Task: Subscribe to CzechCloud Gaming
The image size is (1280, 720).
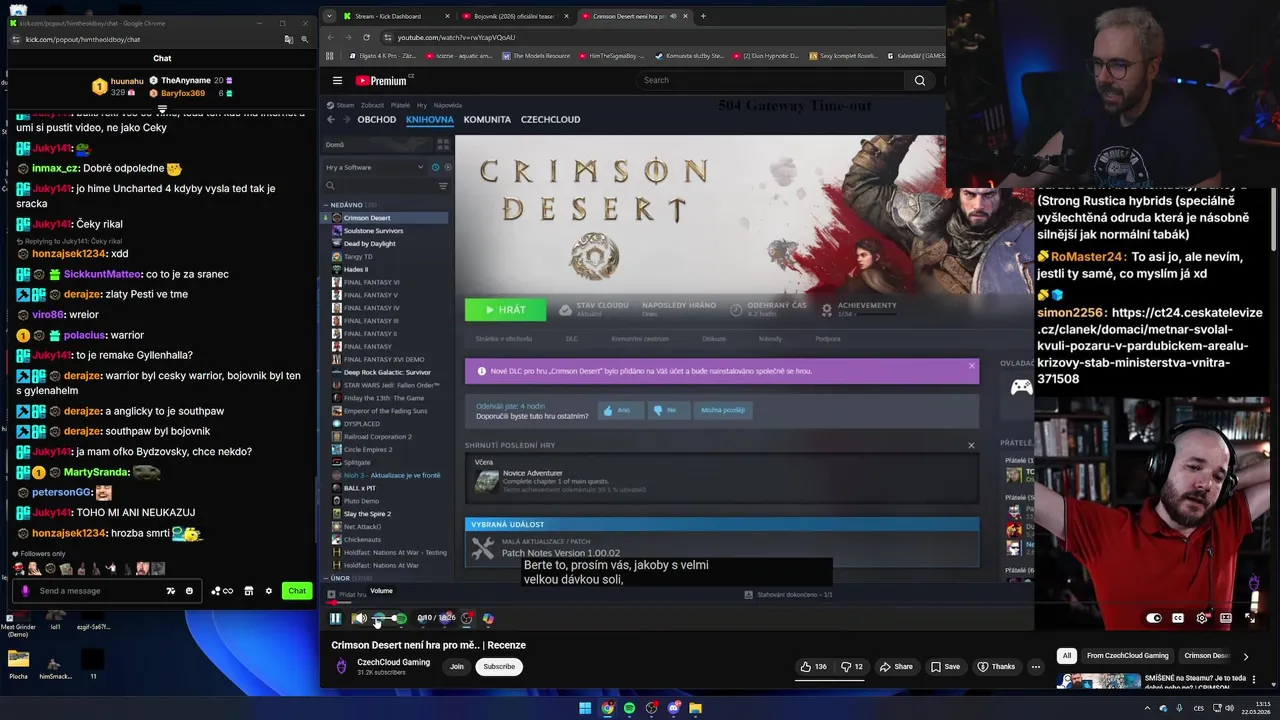Action: coord(499,667)
